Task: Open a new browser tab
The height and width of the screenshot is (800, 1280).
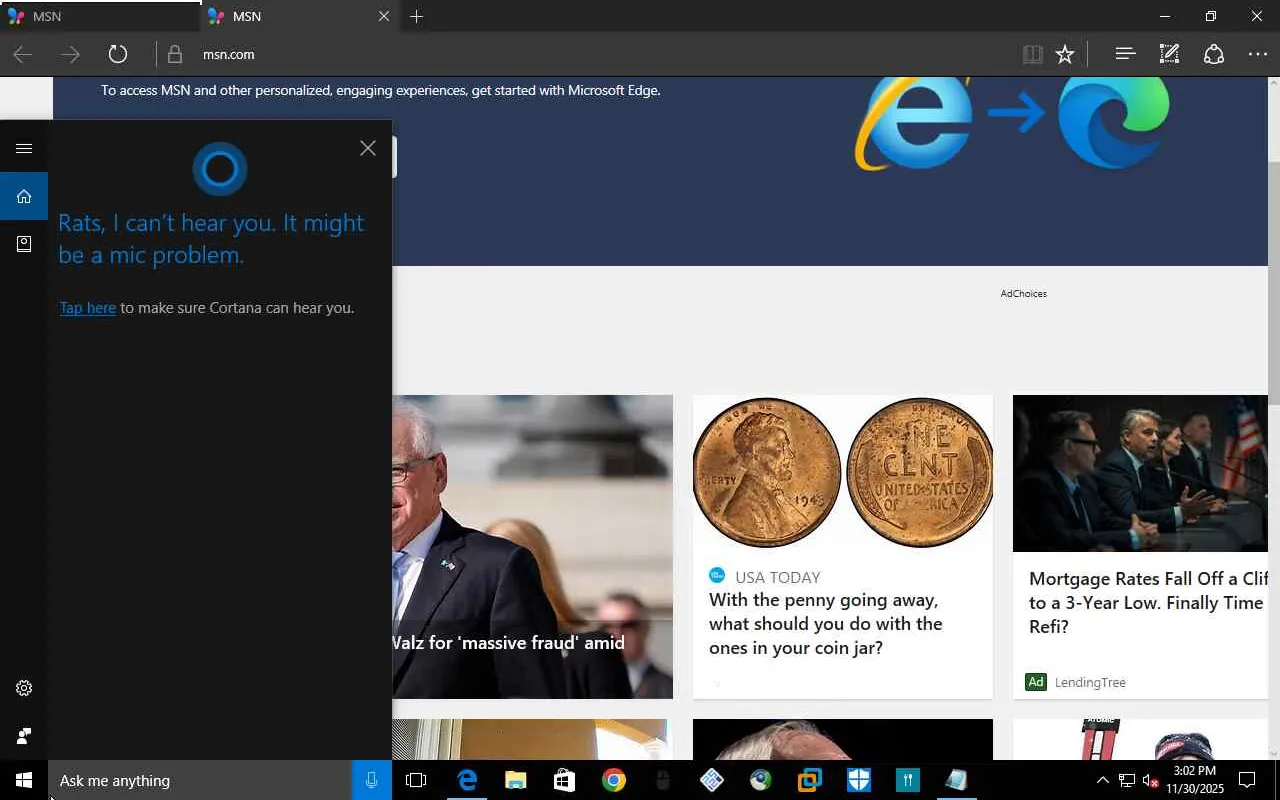Action: tap(417, 17)
